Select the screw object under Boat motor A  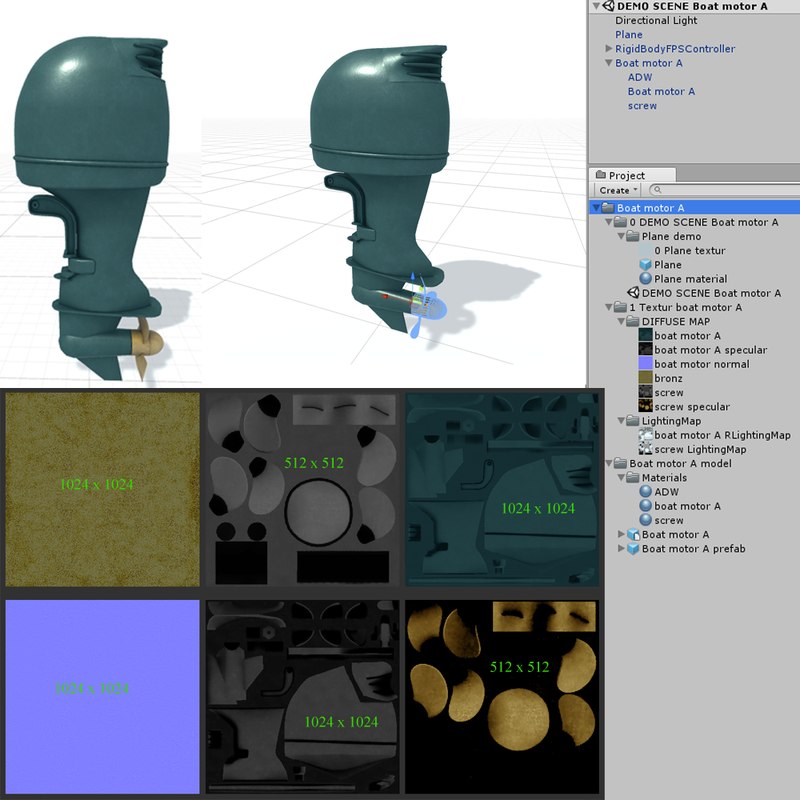(642, 106)
